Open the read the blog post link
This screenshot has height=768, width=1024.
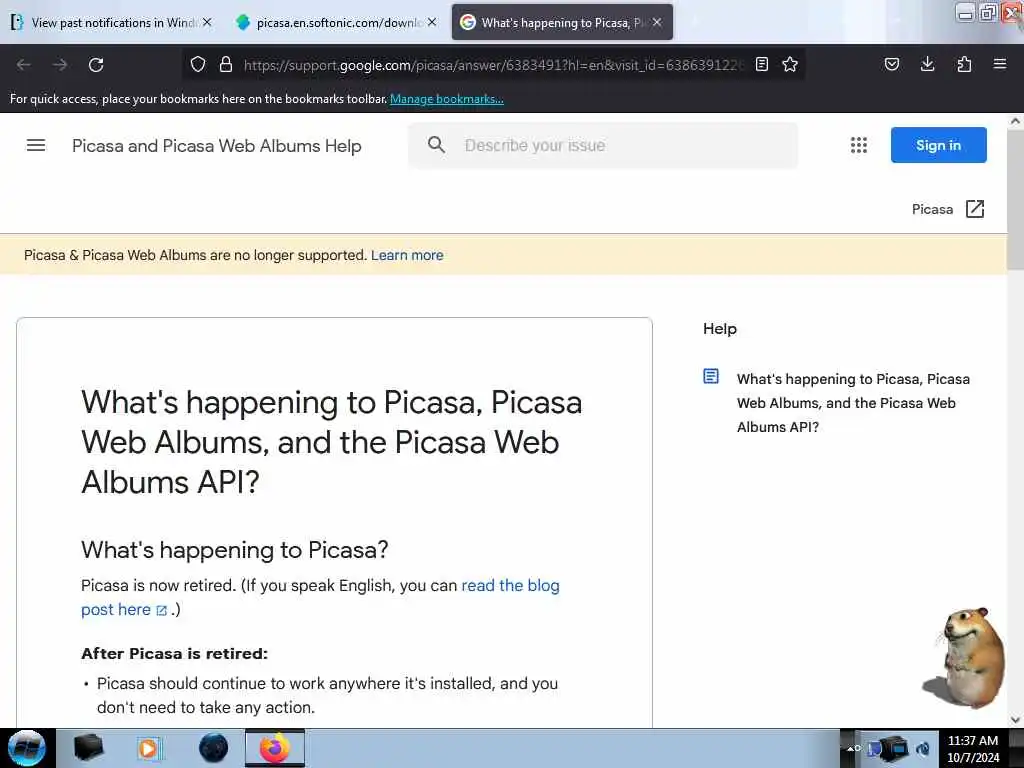point(510,585)
